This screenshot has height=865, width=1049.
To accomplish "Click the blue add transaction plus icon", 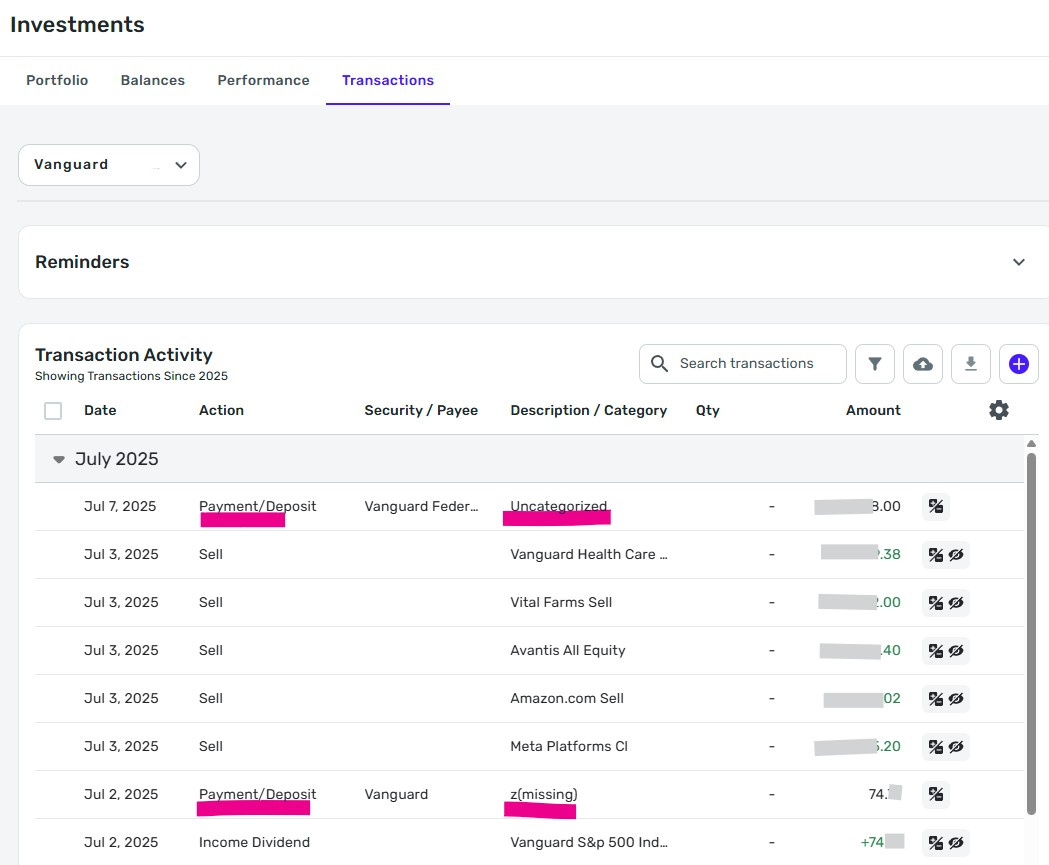I will point(1018,364).
